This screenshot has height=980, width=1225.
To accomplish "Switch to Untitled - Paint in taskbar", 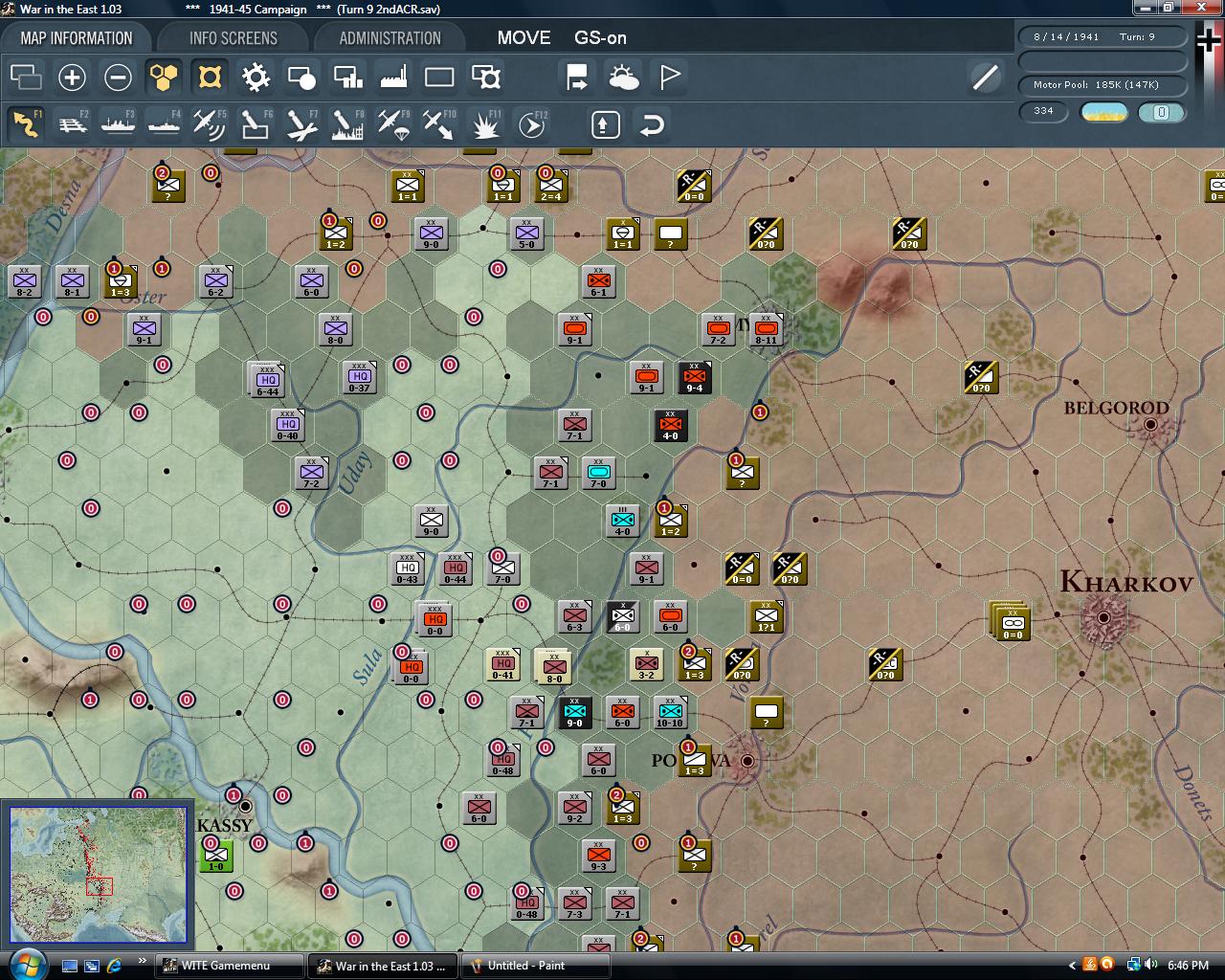I will coord(536,966).
